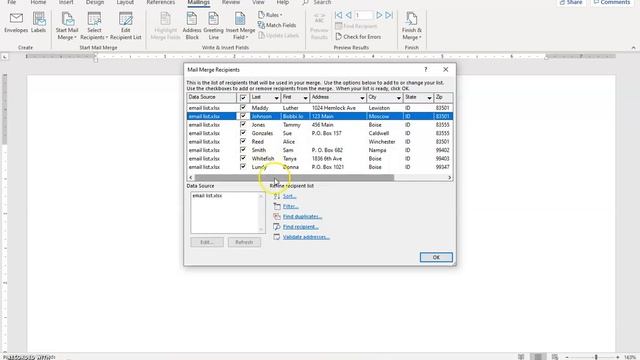Open the Mailings tab
The image size is (640, 360).
click(x=198, y=2)
